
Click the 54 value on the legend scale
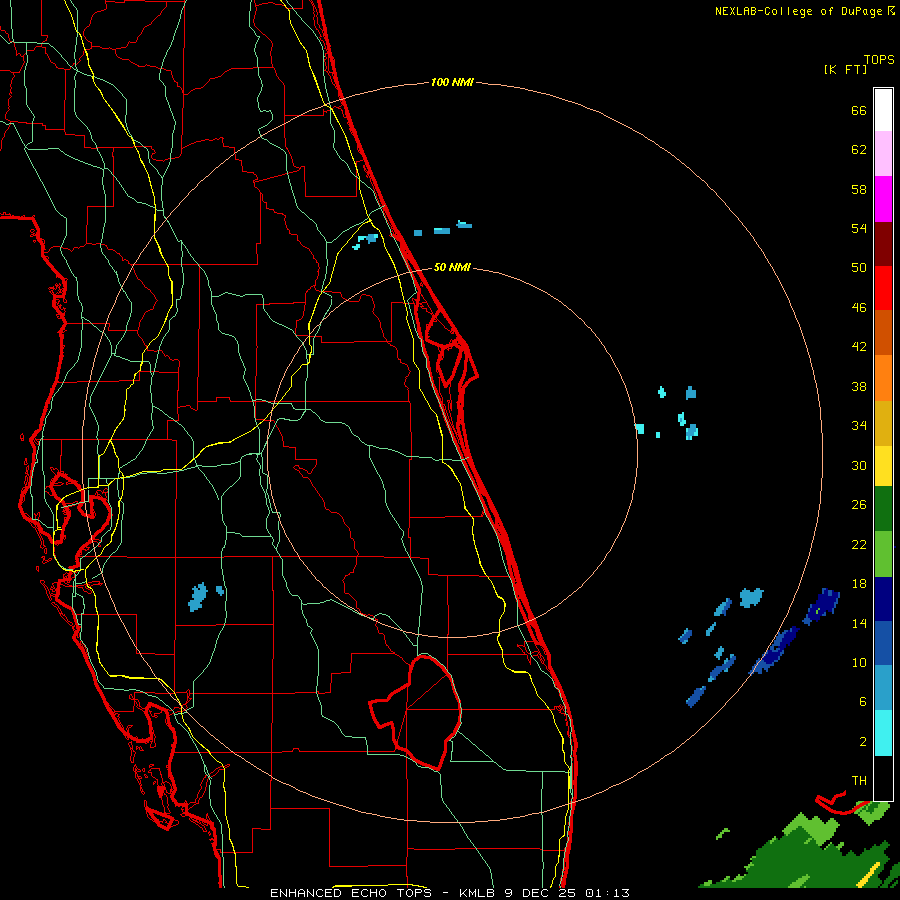[x=859, y=228]
